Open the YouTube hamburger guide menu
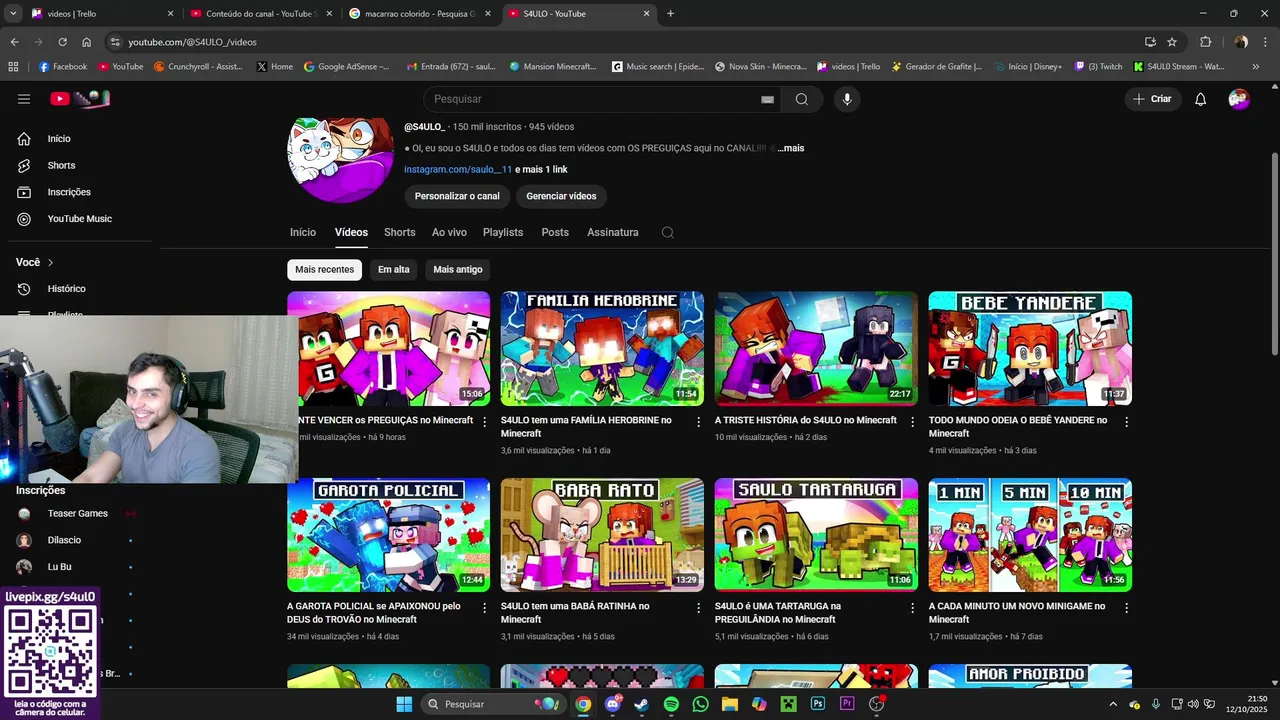 pos(24,99)
